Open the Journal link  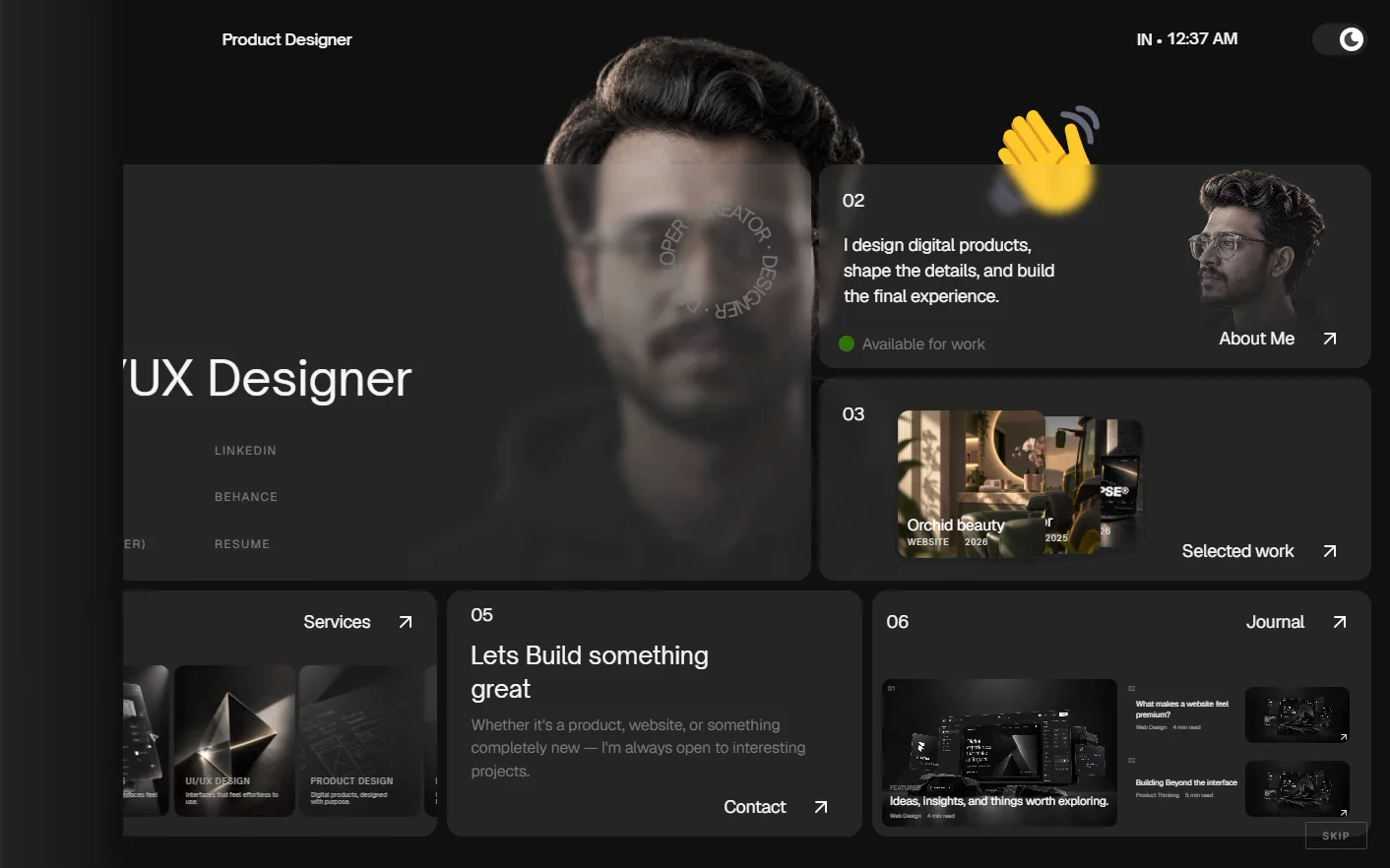1275,622
